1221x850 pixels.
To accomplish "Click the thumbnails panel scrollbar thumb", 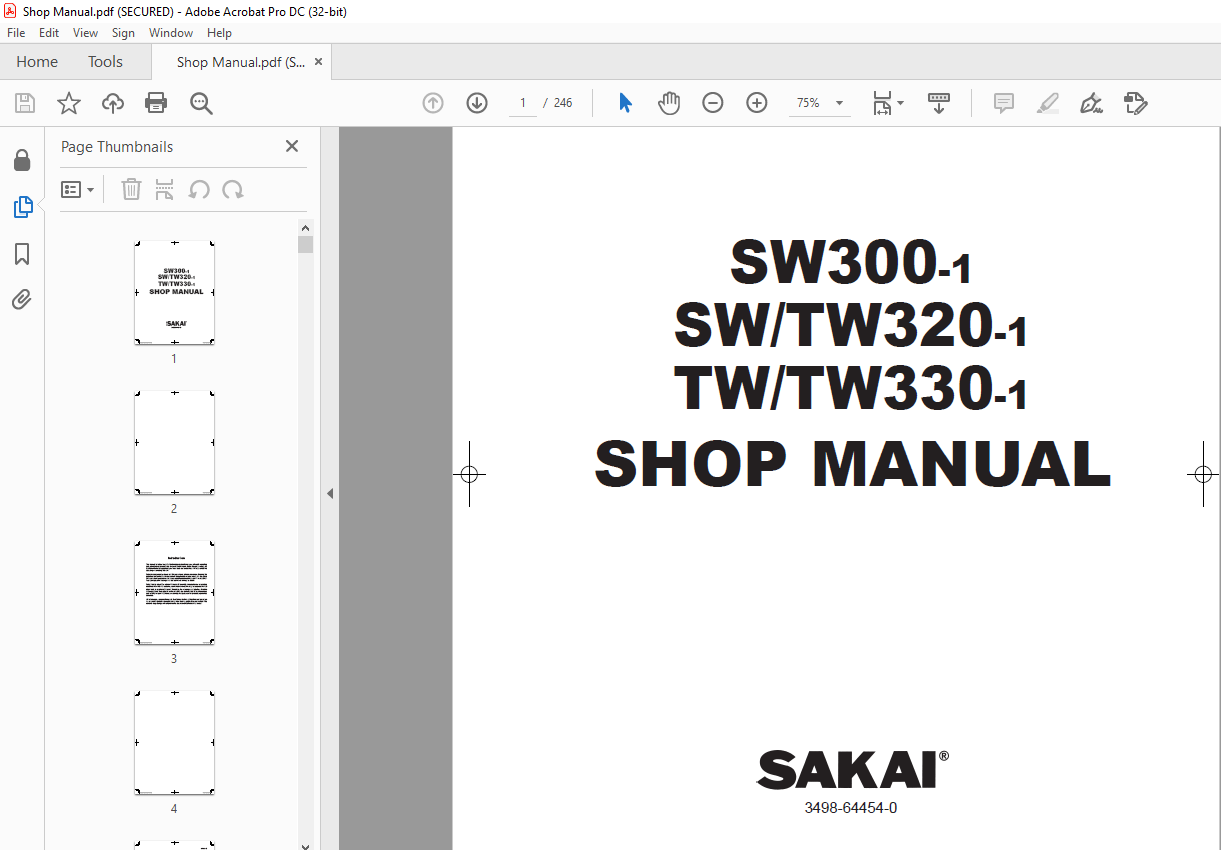I will pos(306,244).
